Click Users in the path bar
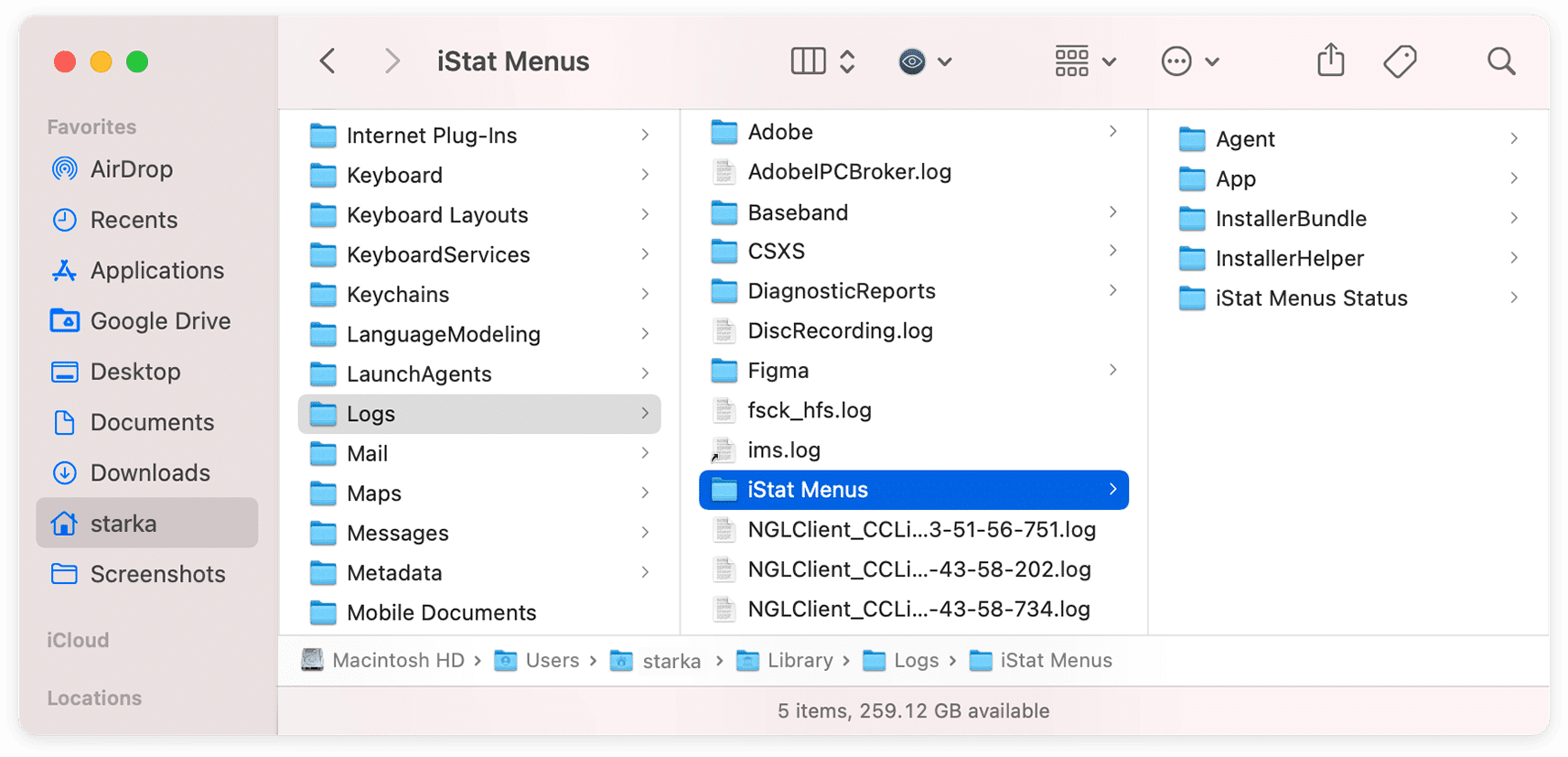Viewport: 1568px width, 757px height. coord(537,660)
